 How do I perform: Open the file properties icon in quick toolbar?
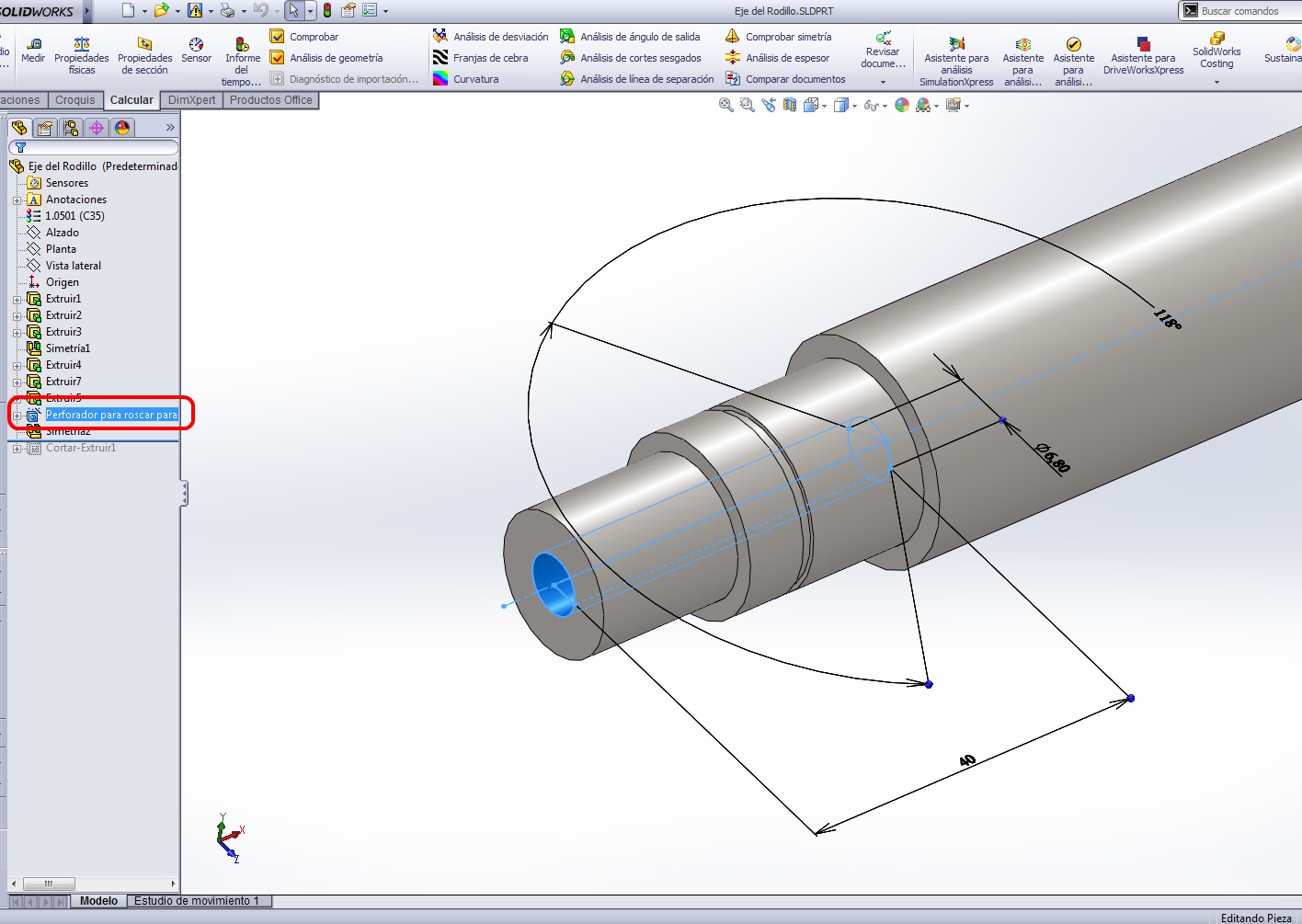click(348, 10)
